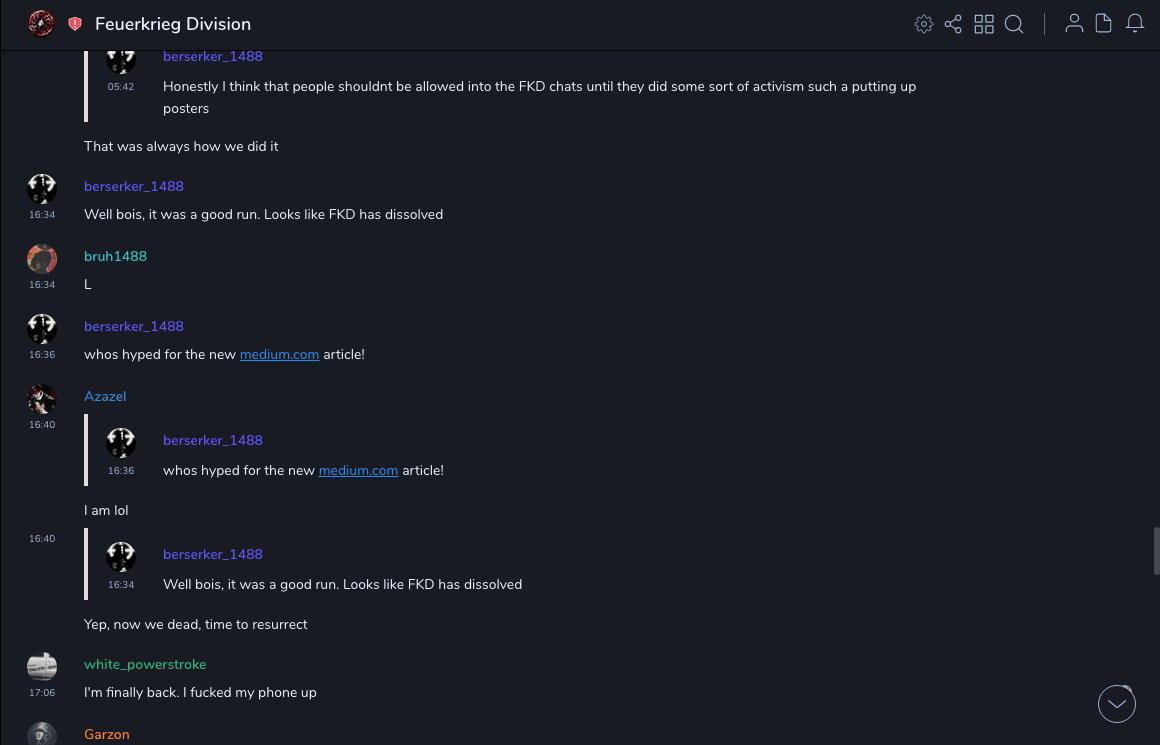Open Azazel's profile avatar
Viewport: 1160px width, 745px height.
[42, 399]
